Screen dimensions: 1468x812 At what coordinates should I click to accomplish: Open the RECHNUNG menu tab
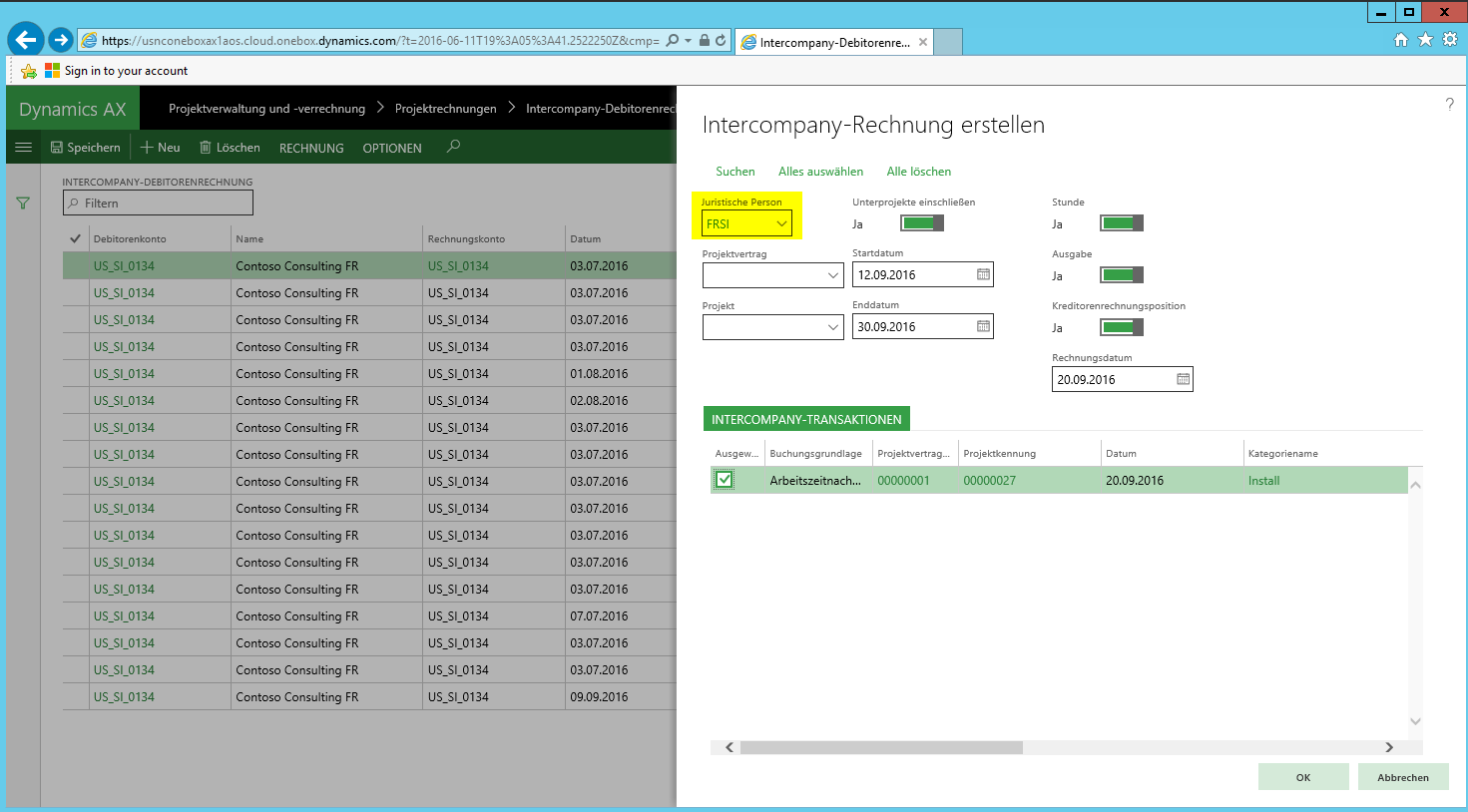point(311,148)
